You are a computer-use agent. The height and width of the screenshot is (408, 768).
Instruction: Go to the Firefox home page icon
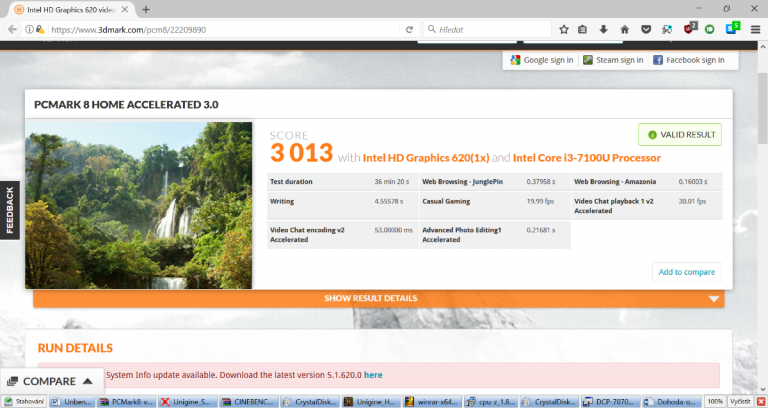(x=625, y=30)
